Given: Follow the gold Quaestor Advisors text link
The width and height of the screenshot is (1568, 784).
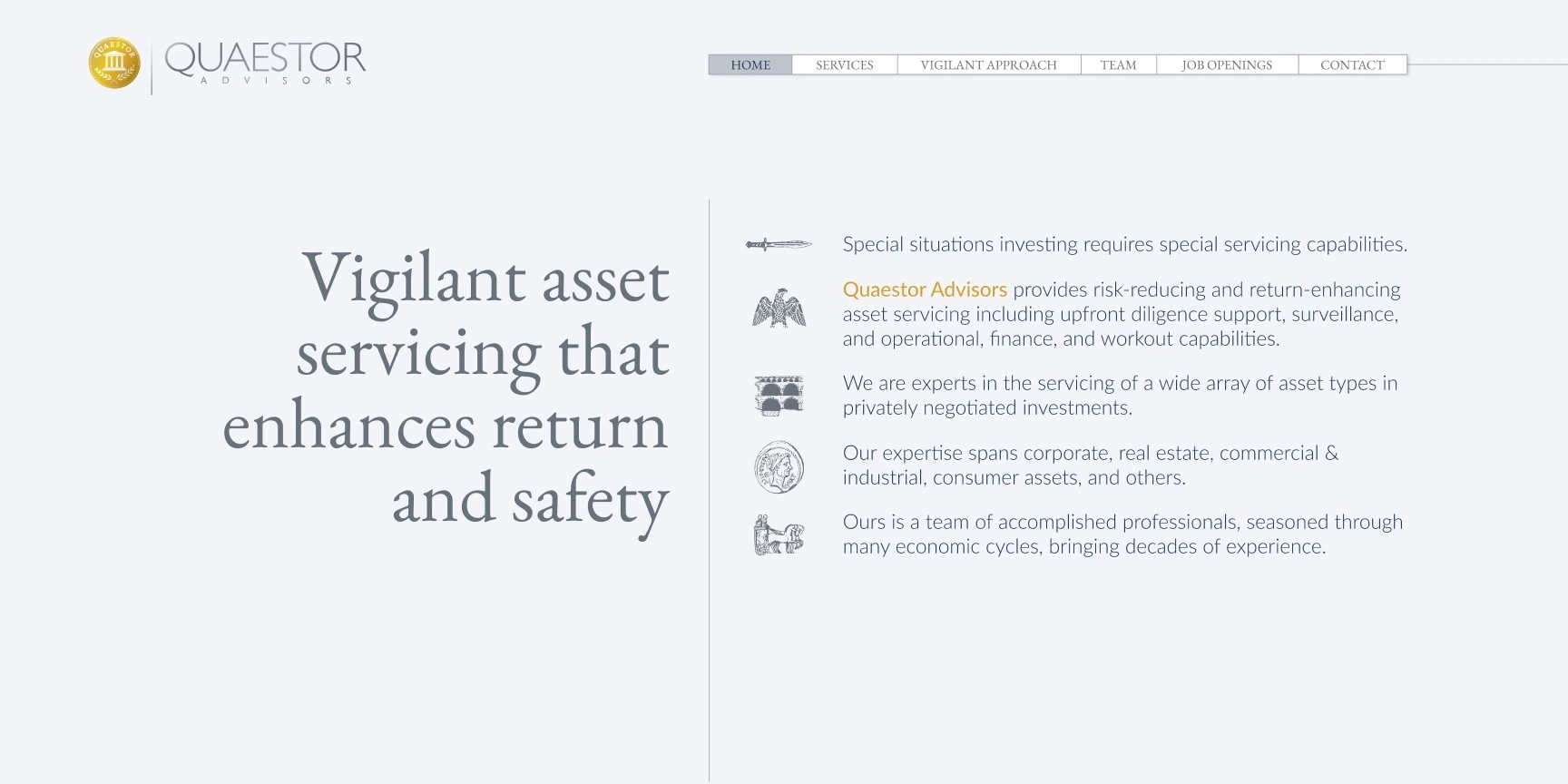Looking at the screenshot, I should (925, 289).
